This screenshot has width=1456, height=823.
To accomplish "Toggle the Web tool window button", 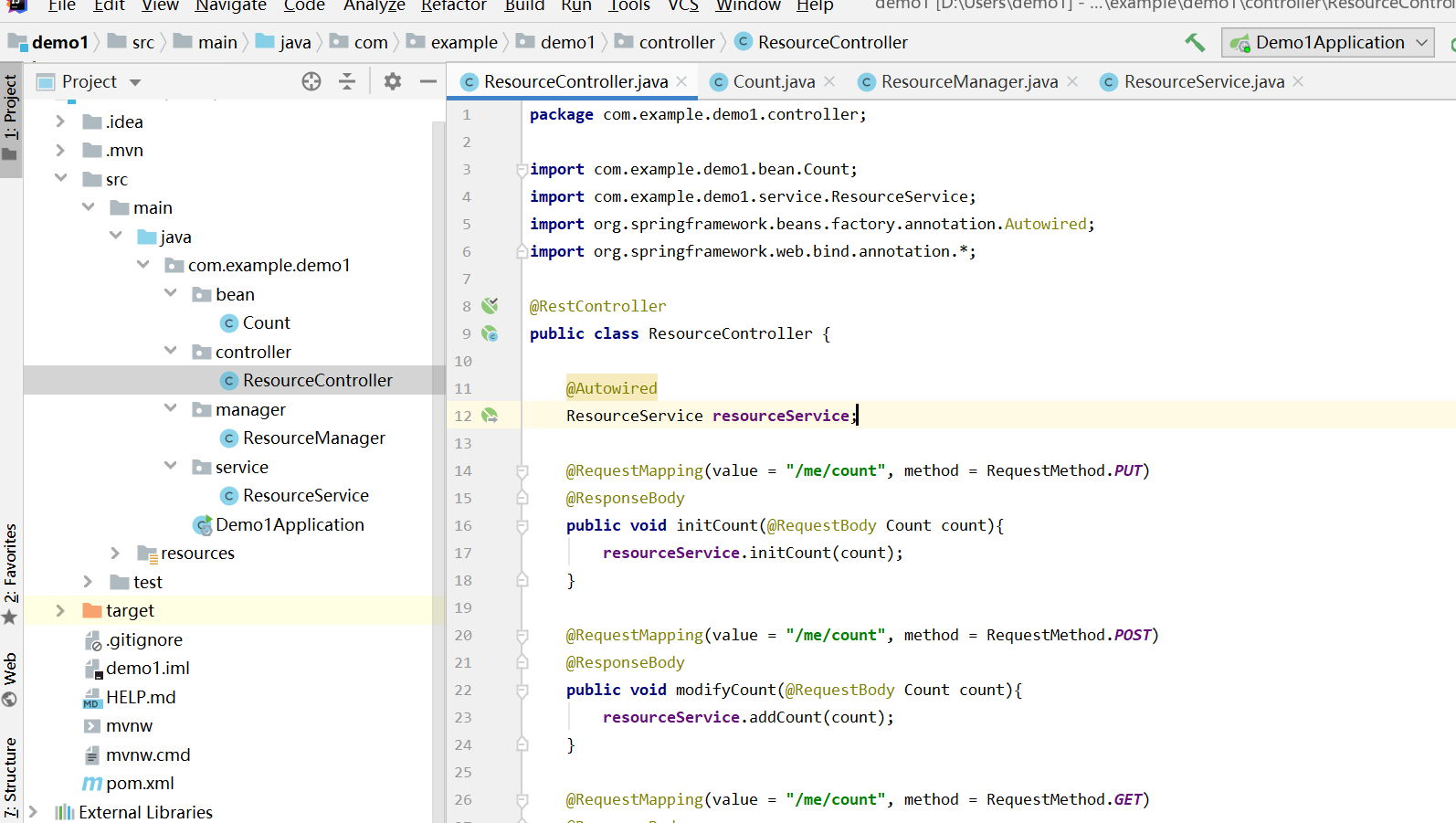I will pyautogui.click(x=11, y=681).
